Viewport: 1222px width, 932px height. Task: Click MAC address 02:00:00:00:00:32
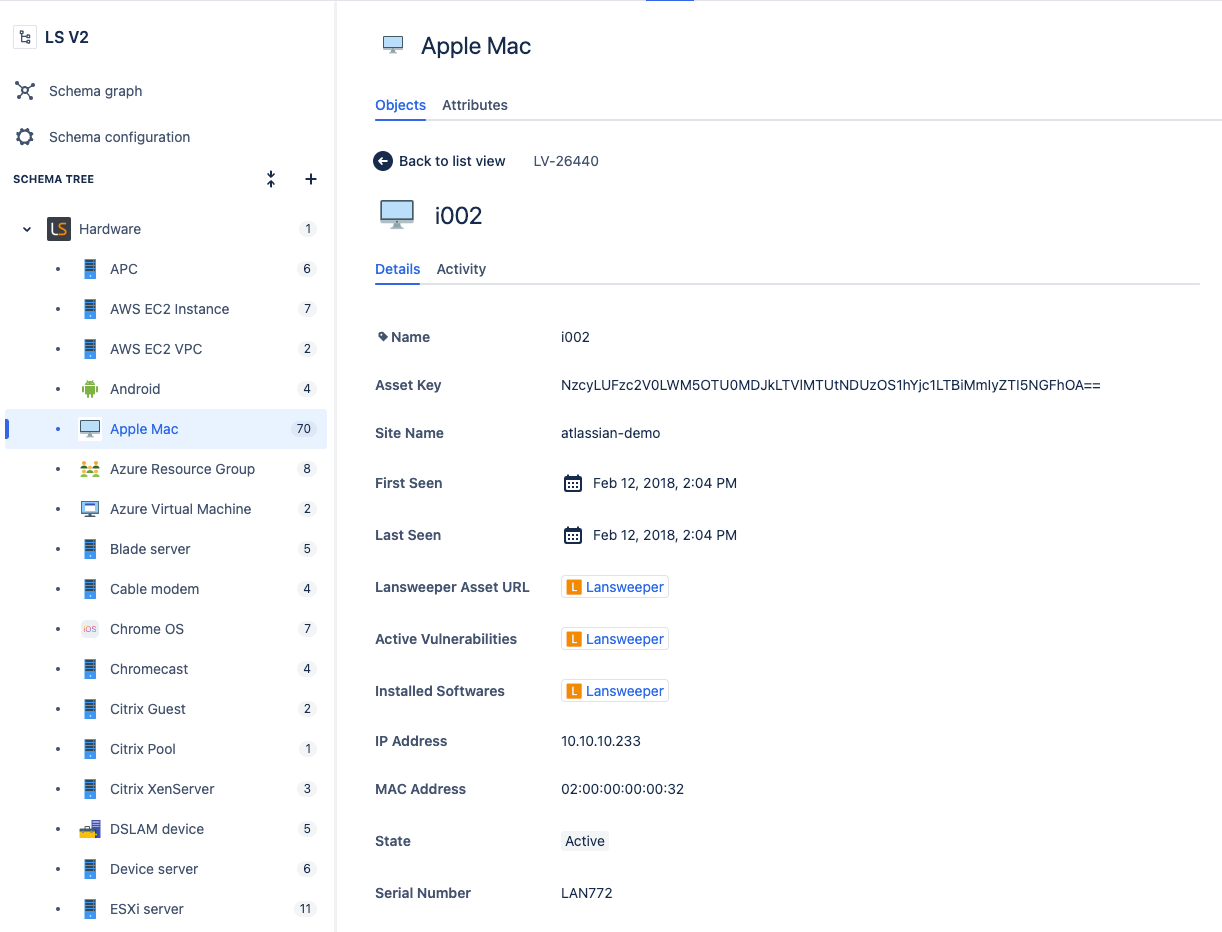pos(622,789)
